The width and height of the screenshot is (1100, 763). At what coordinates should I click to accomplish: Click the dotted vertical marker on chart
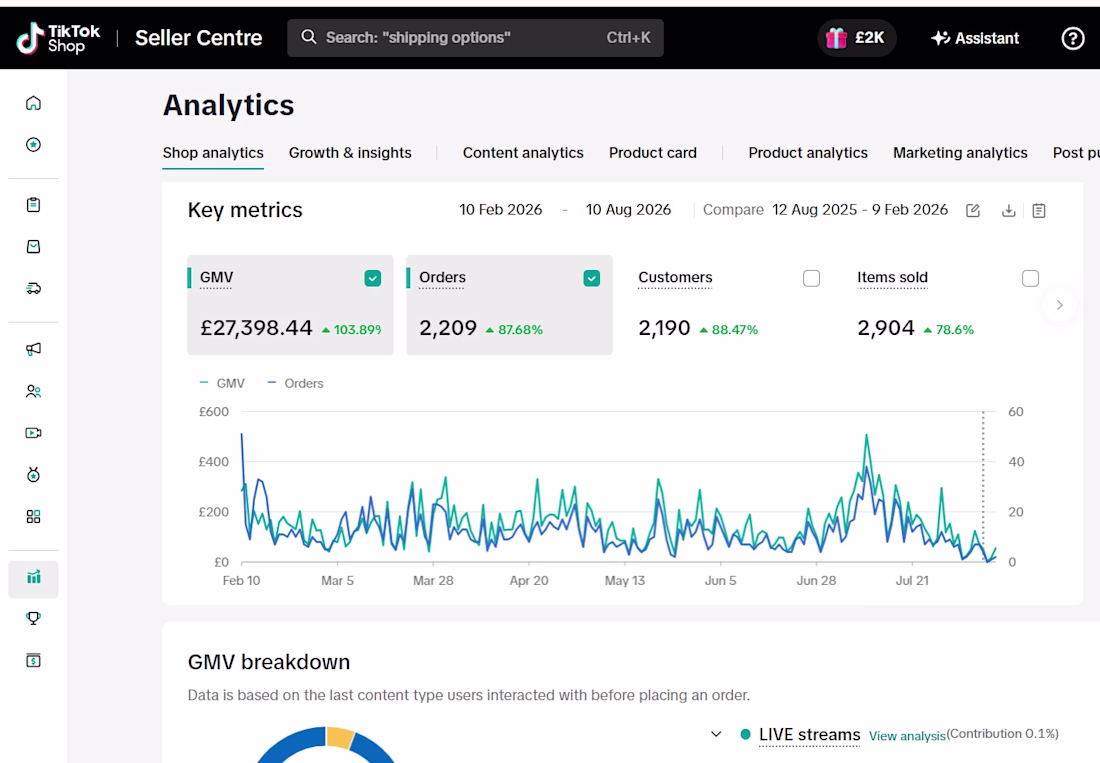[983, 487]
